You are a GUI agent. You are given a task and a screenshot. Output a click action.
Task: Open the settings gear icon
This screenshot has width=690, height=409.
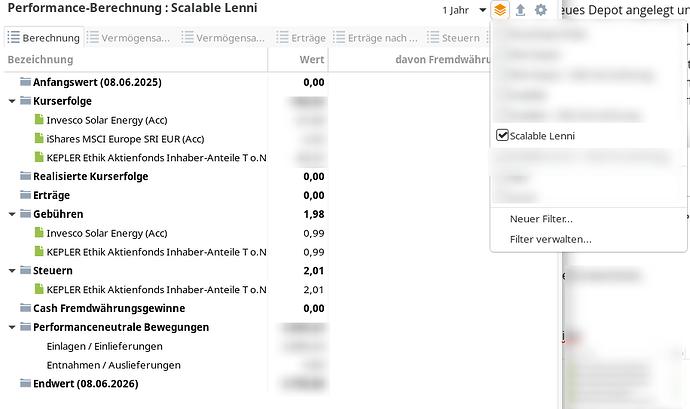coord(541,10)
